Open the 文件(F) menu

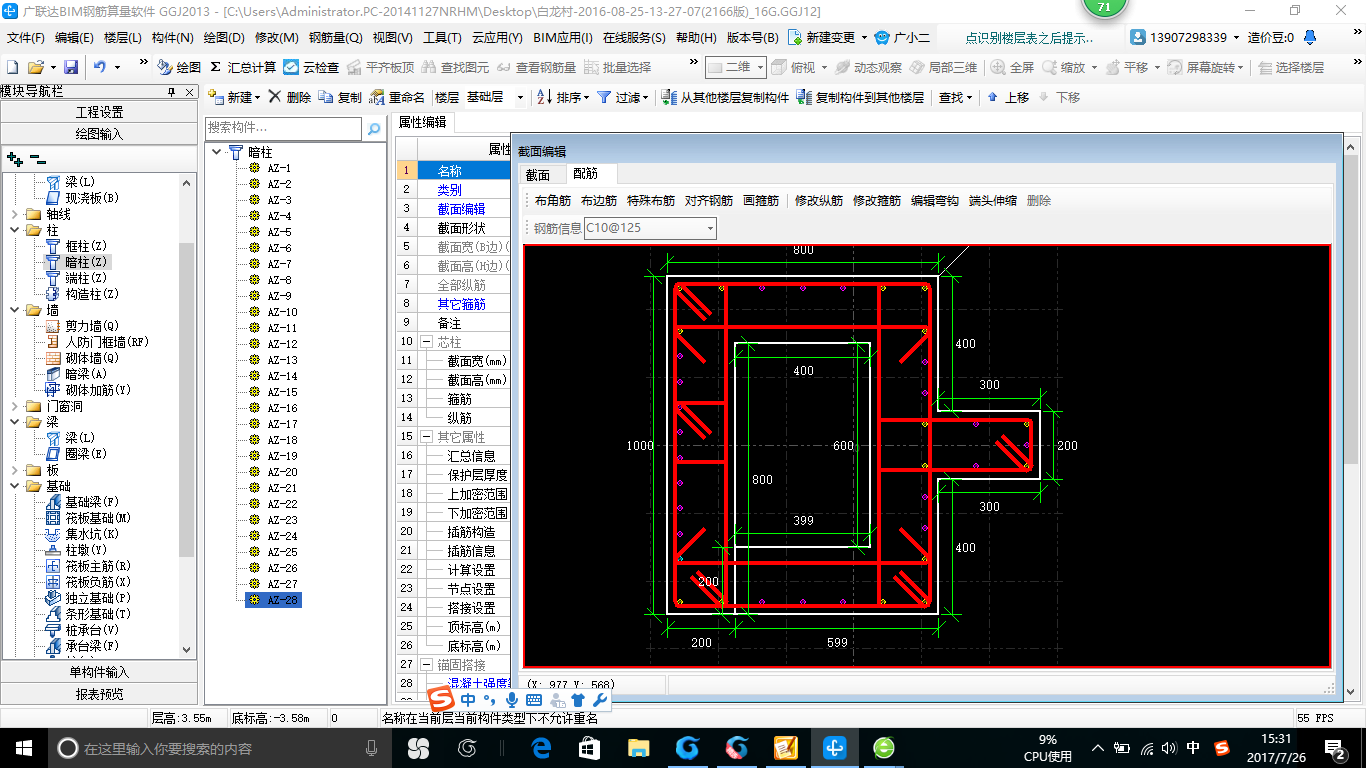(26, 37)
